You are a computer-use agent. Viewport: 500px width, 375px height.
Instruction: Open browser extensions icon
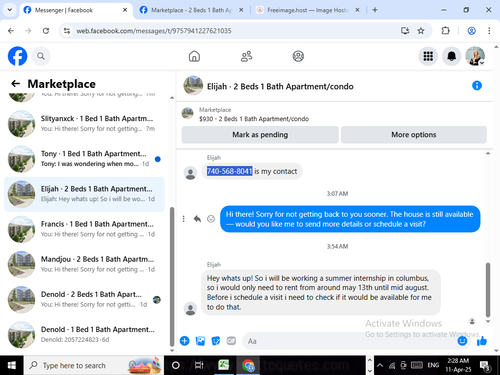point(445,31)
